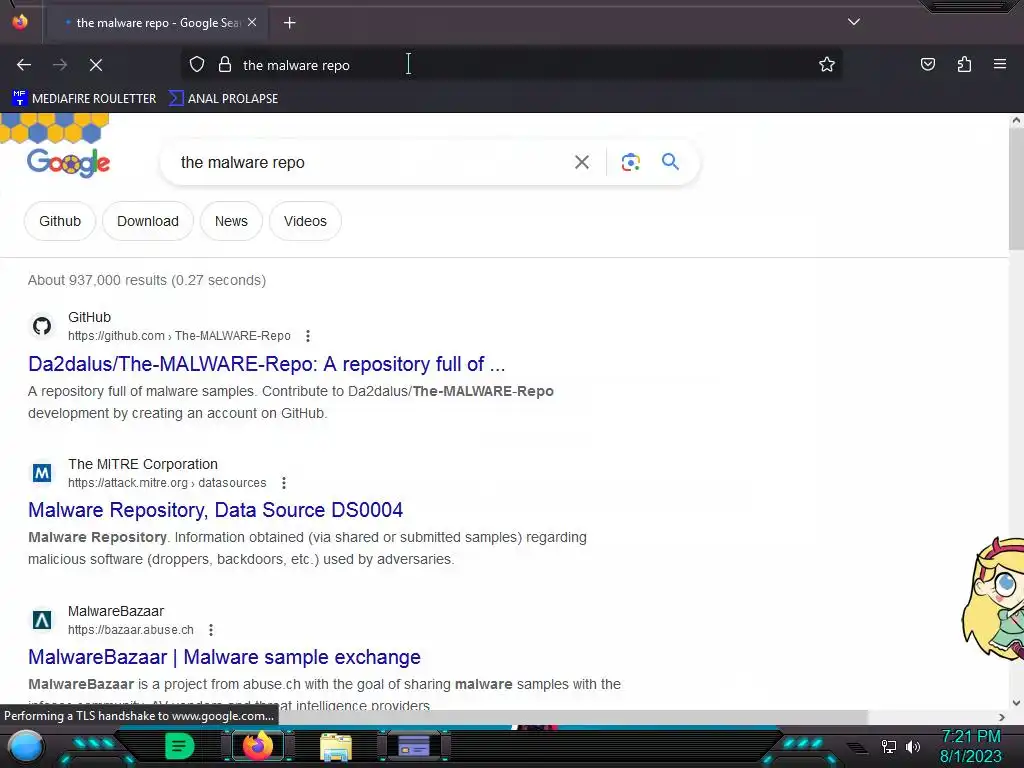Click inside the Google search field
1024x768 pixels.
pos(366,162)
